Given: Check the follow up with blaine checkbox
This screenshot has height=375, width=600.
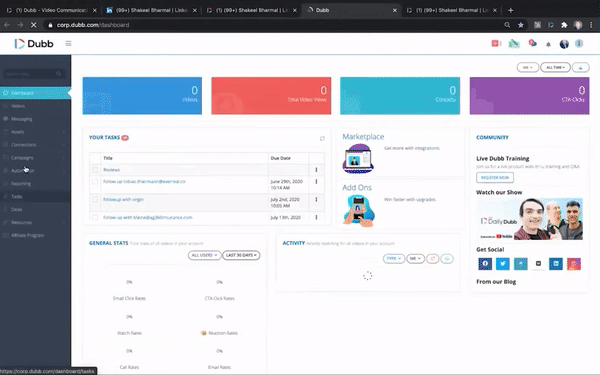Looking at the screenshot, I should tap(95, 217).
